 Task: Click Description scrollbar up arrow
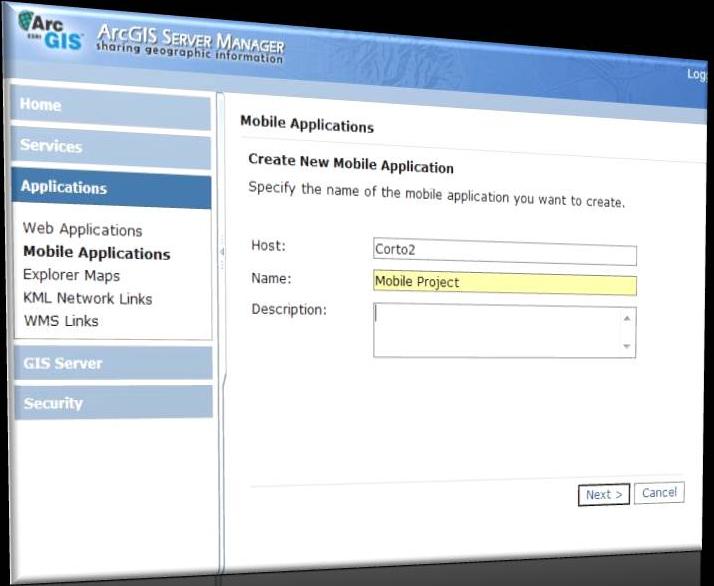coord(627,318)
